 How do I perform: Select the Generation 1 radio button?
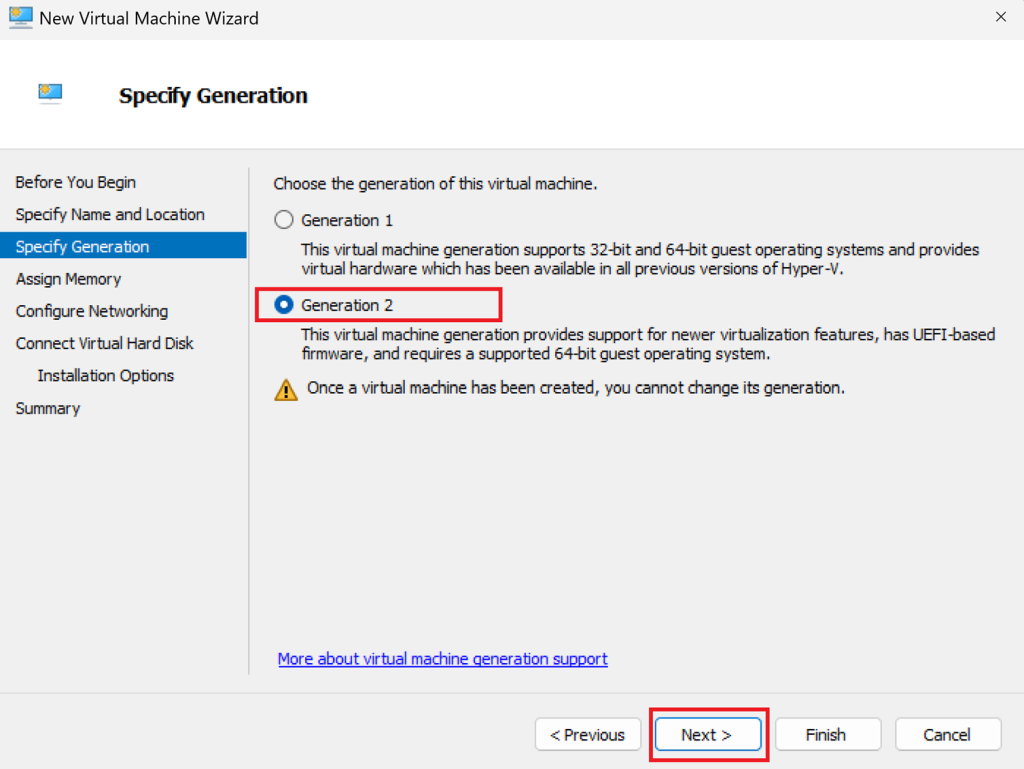tap(284, 220)
